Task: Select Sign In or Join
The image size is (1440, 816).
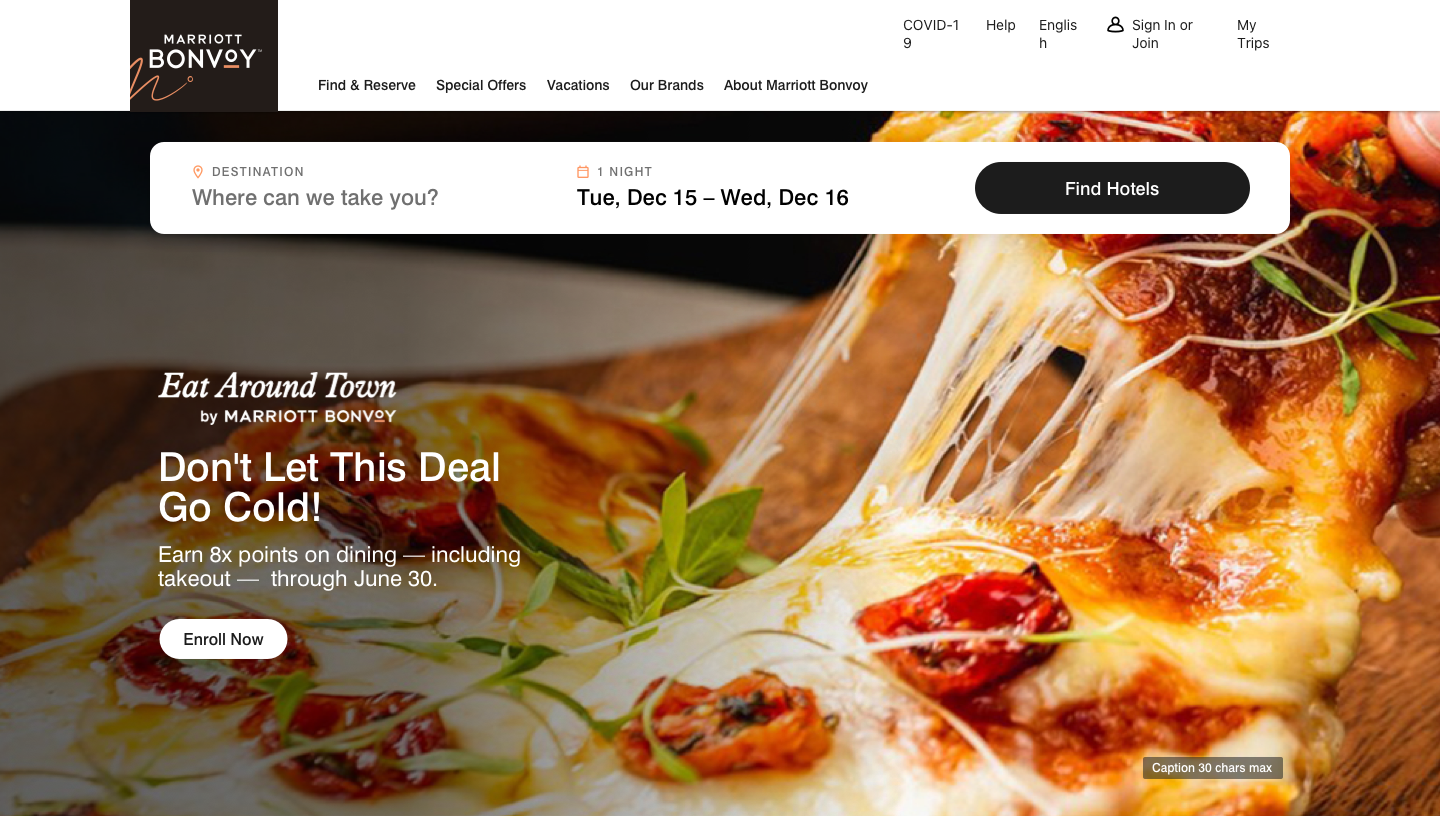Action: pos(1162,34)
